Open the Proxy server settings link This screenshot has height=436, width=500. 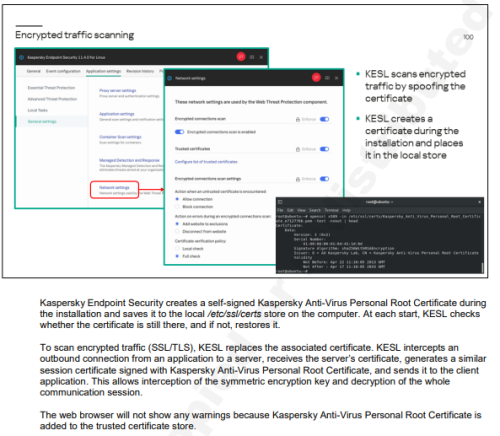point(118,90)
